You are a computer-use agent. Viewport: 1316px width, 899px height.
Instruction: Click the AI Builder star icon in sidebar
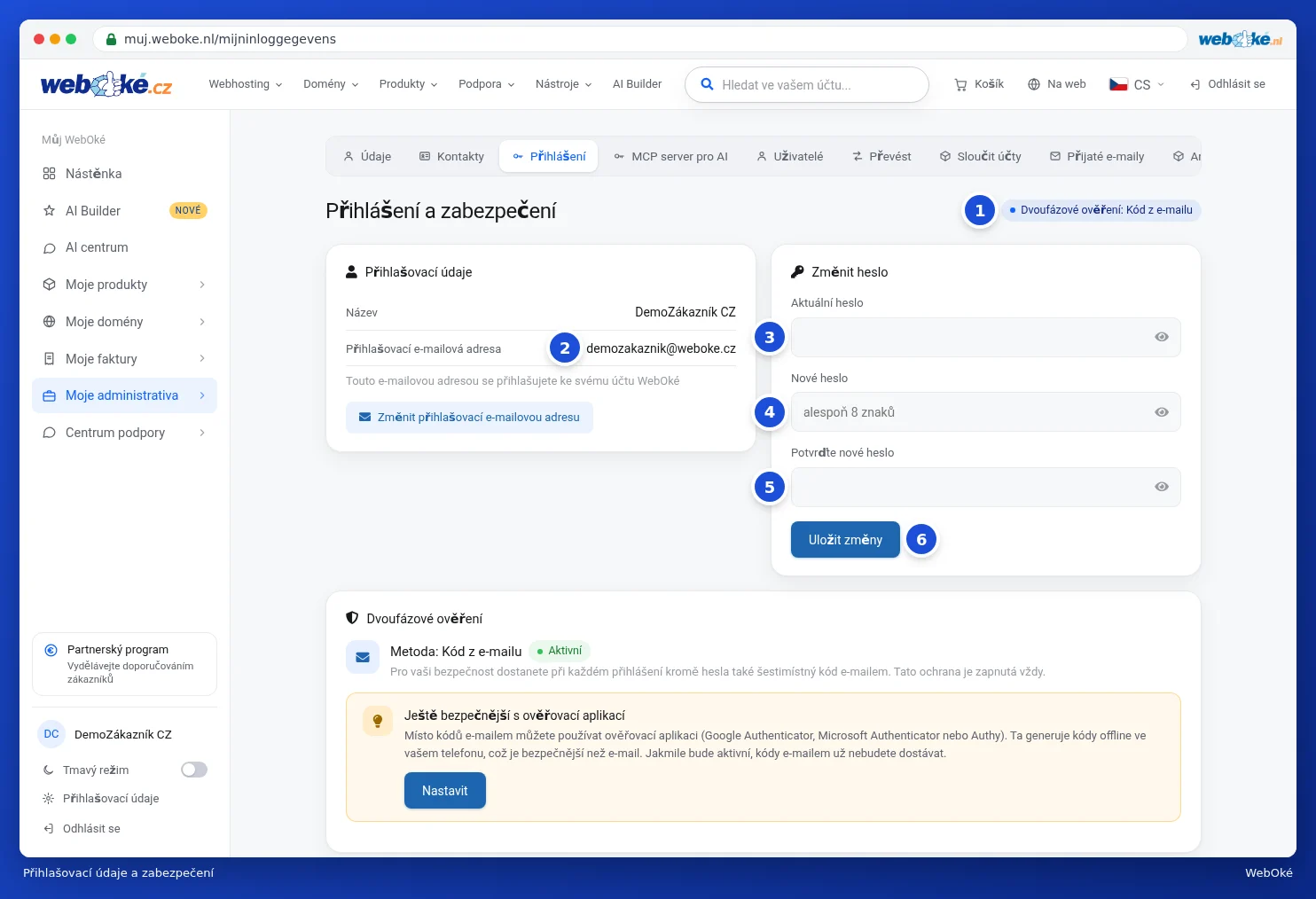point(50,211)
